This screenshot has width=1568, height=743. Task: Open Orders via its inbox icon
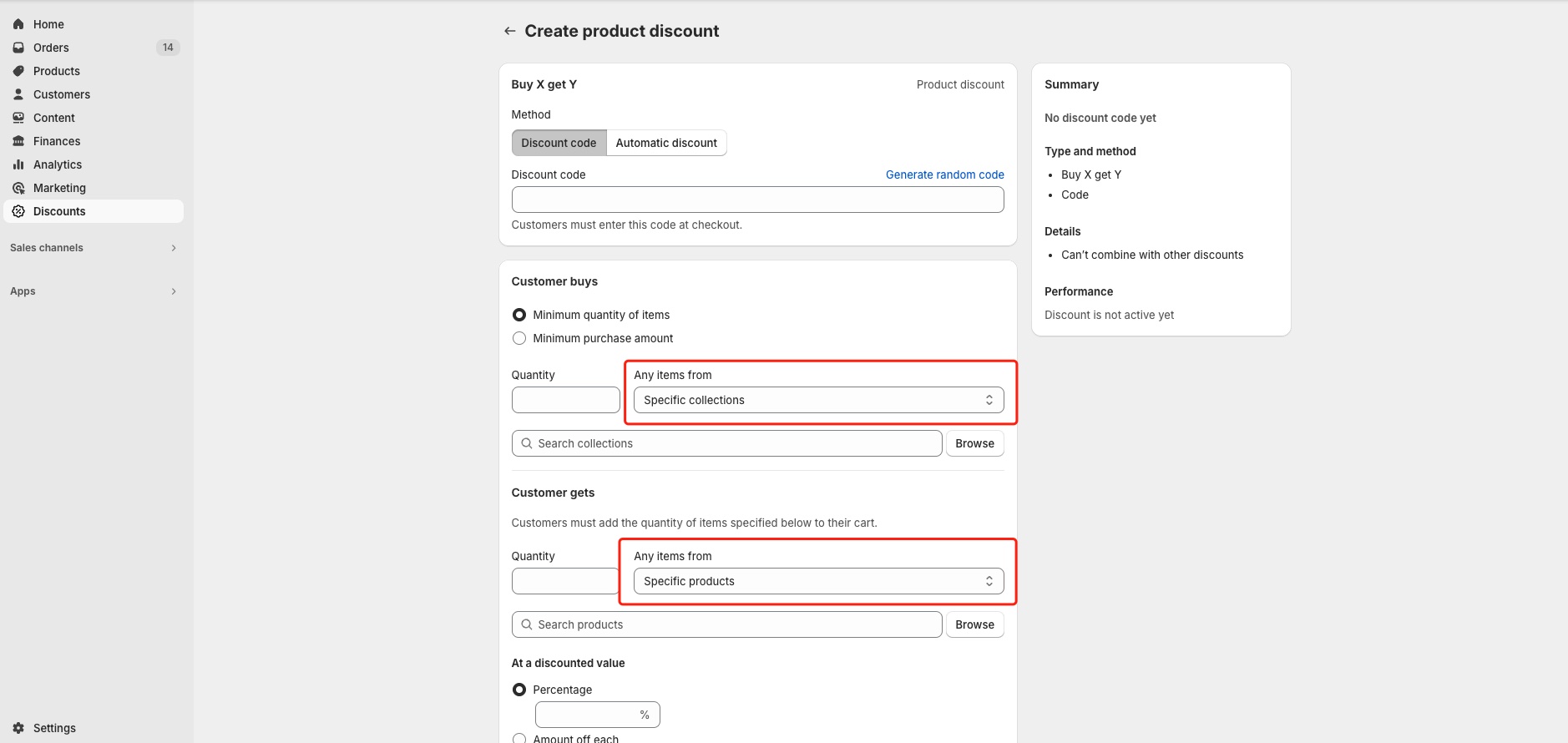pos(18,48)
